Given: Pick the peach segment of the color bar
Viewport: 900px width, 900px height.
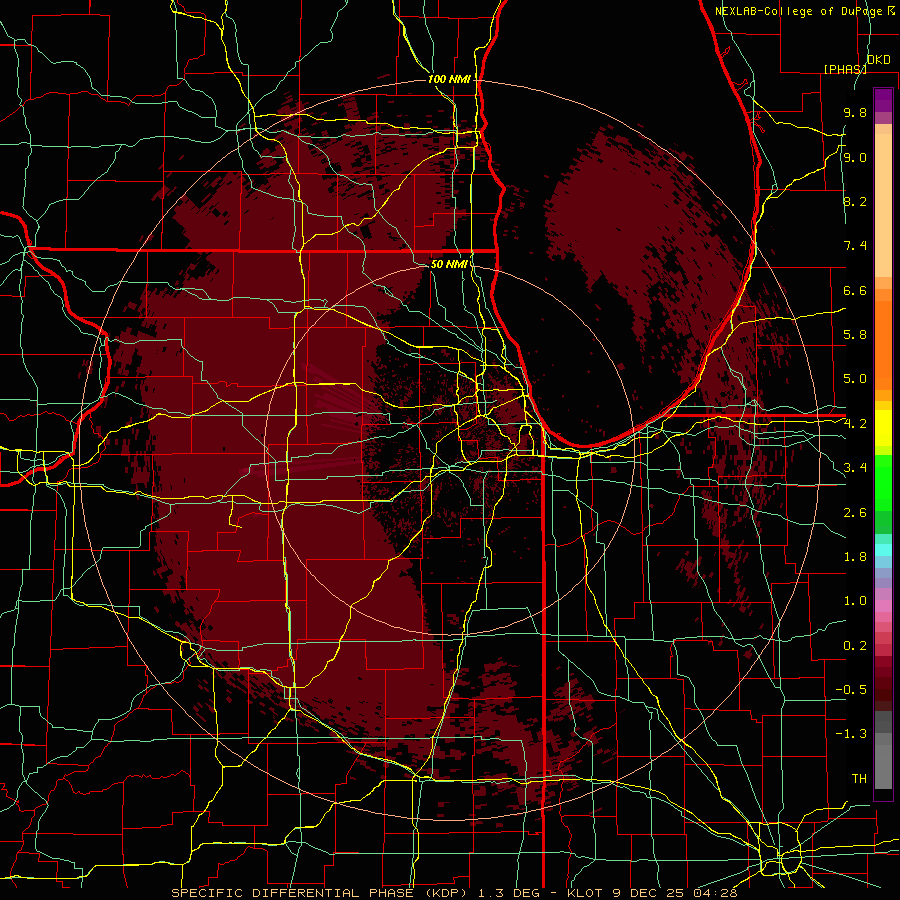Looking at the screenshot, I should pyautogui.click(x=883, y=207).
